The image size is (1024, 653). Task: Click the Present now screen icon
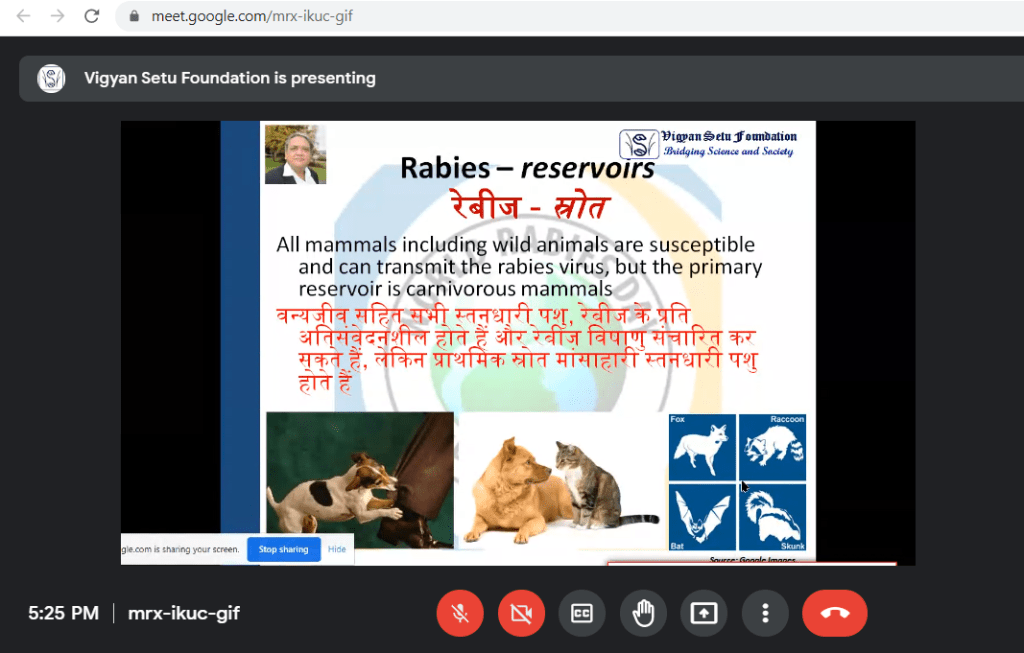click(x=704, y=614)
